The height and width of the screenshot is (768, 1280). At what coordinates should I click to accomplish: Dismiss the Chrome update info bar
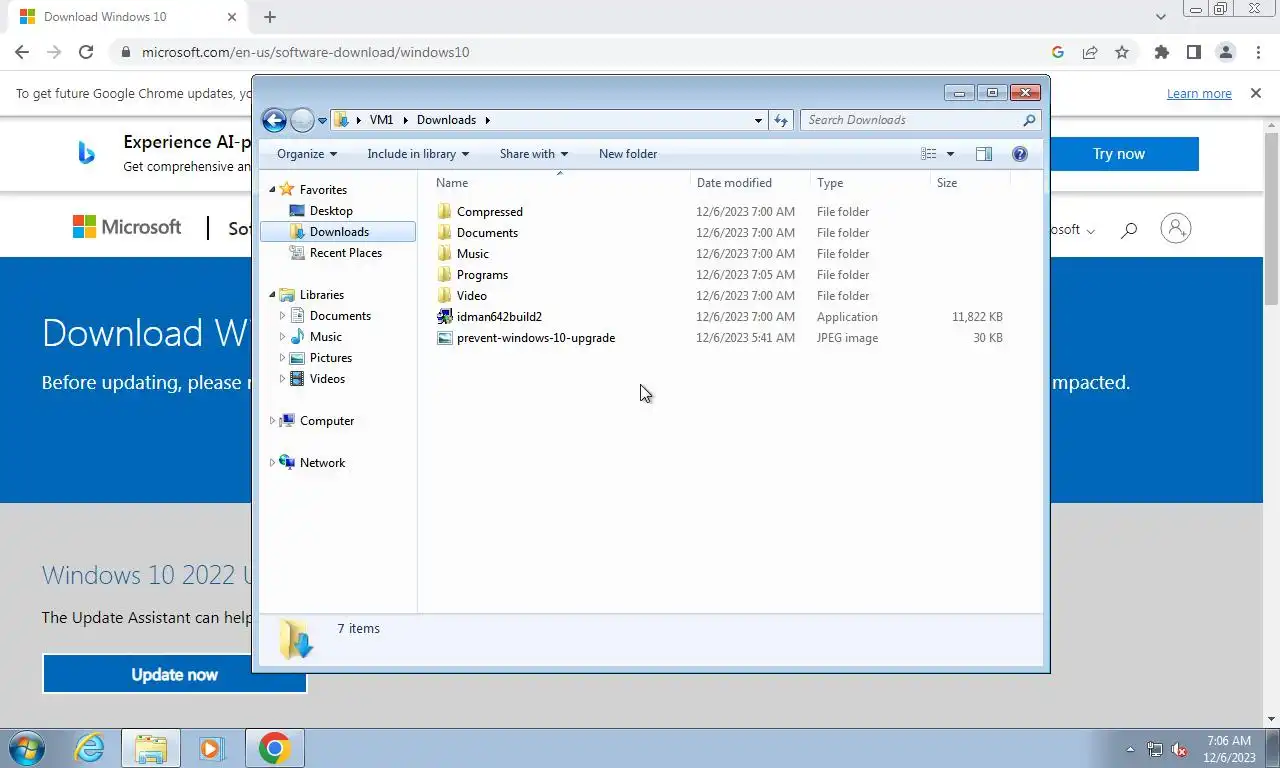pos(1255,93)
